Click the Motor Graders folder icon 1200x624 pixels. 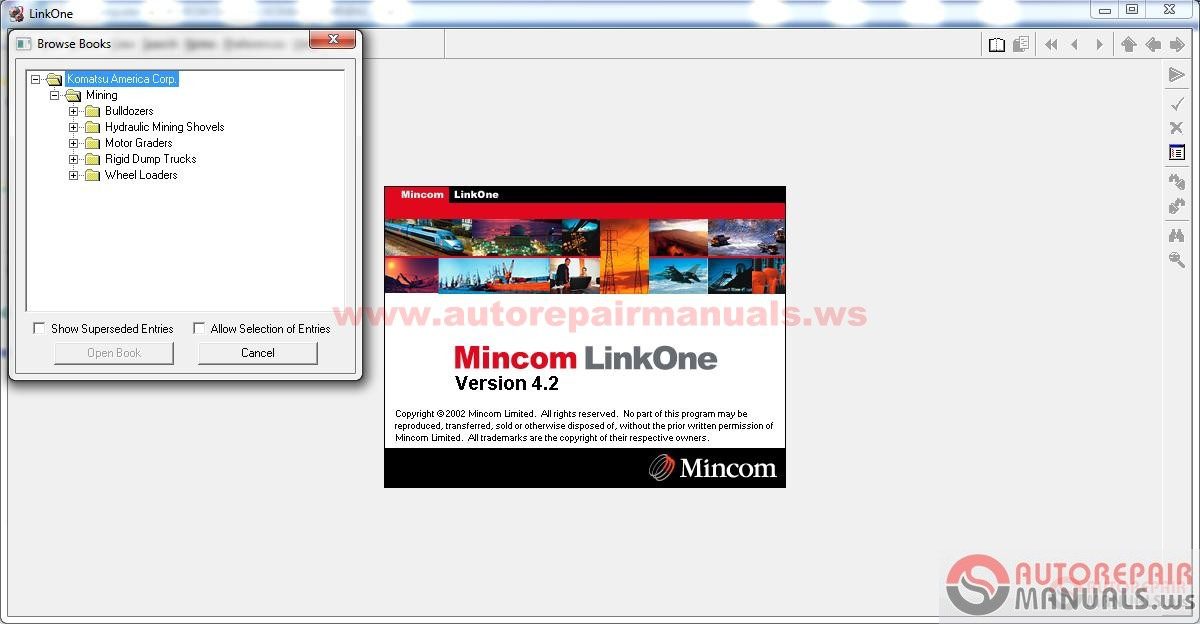point(92,143)
